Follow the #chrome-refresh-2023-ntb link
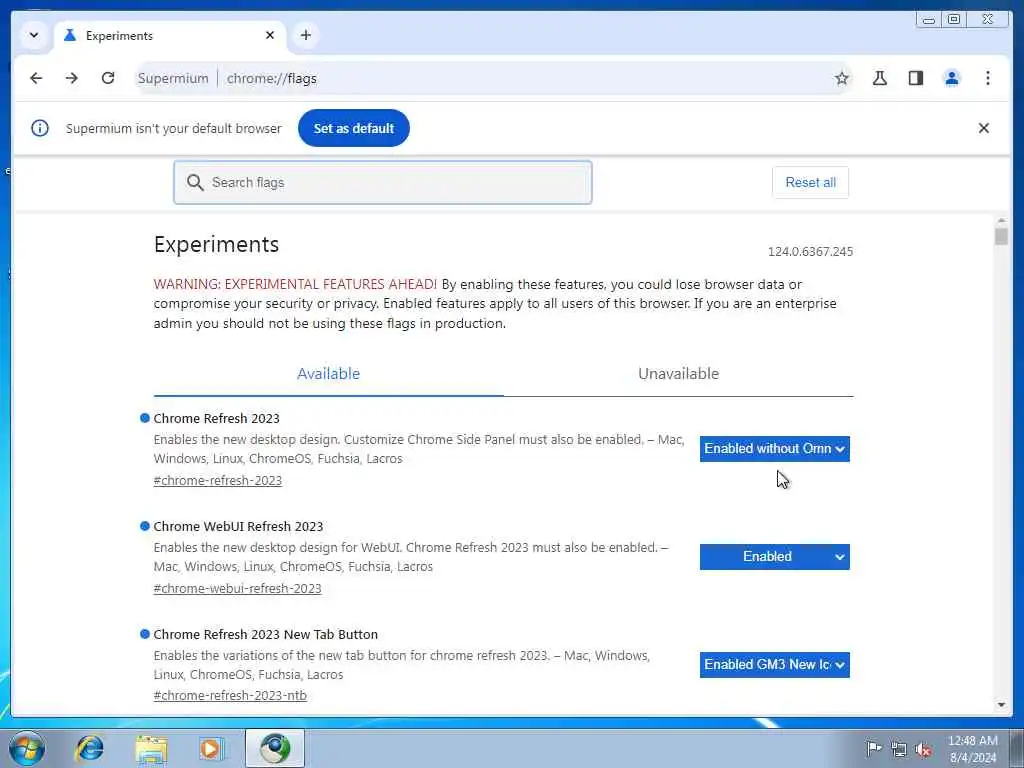The image size is (1024, 768). click(x=230, y=696)
